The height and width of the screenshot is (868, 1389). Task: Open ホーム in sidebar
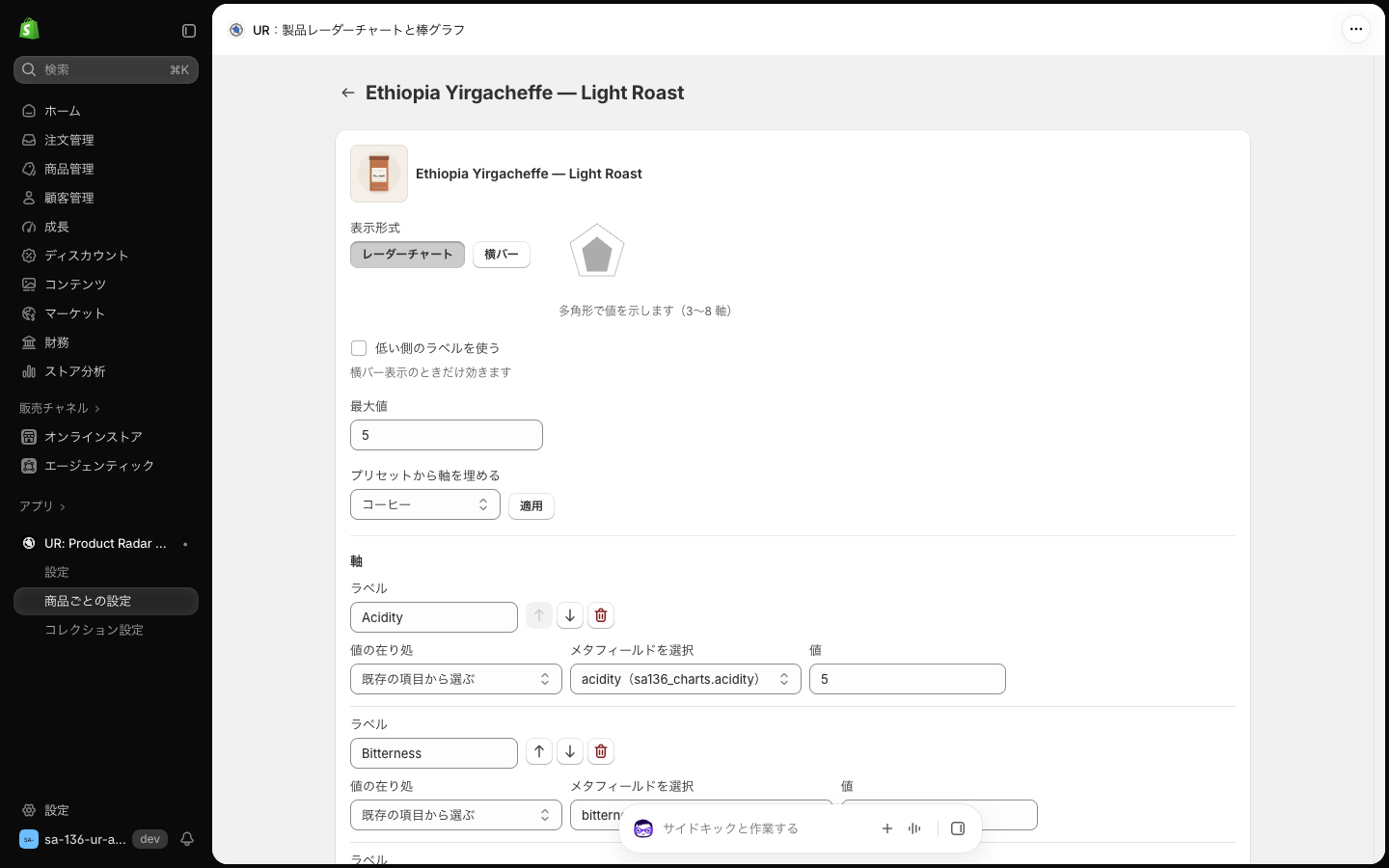(106, 111)
